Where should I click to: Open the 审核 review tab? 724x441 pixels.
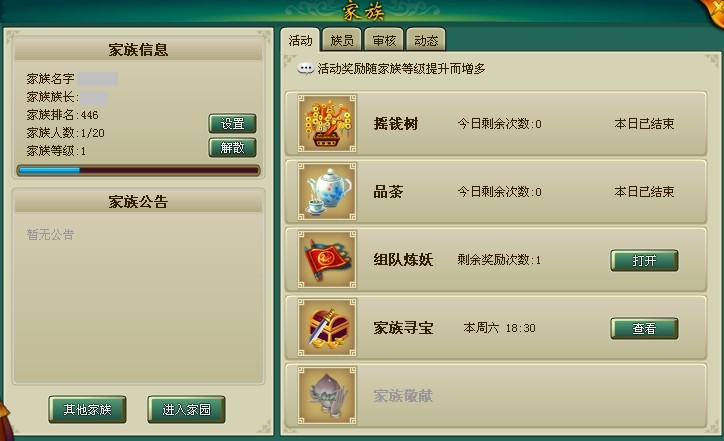point(384,40)
